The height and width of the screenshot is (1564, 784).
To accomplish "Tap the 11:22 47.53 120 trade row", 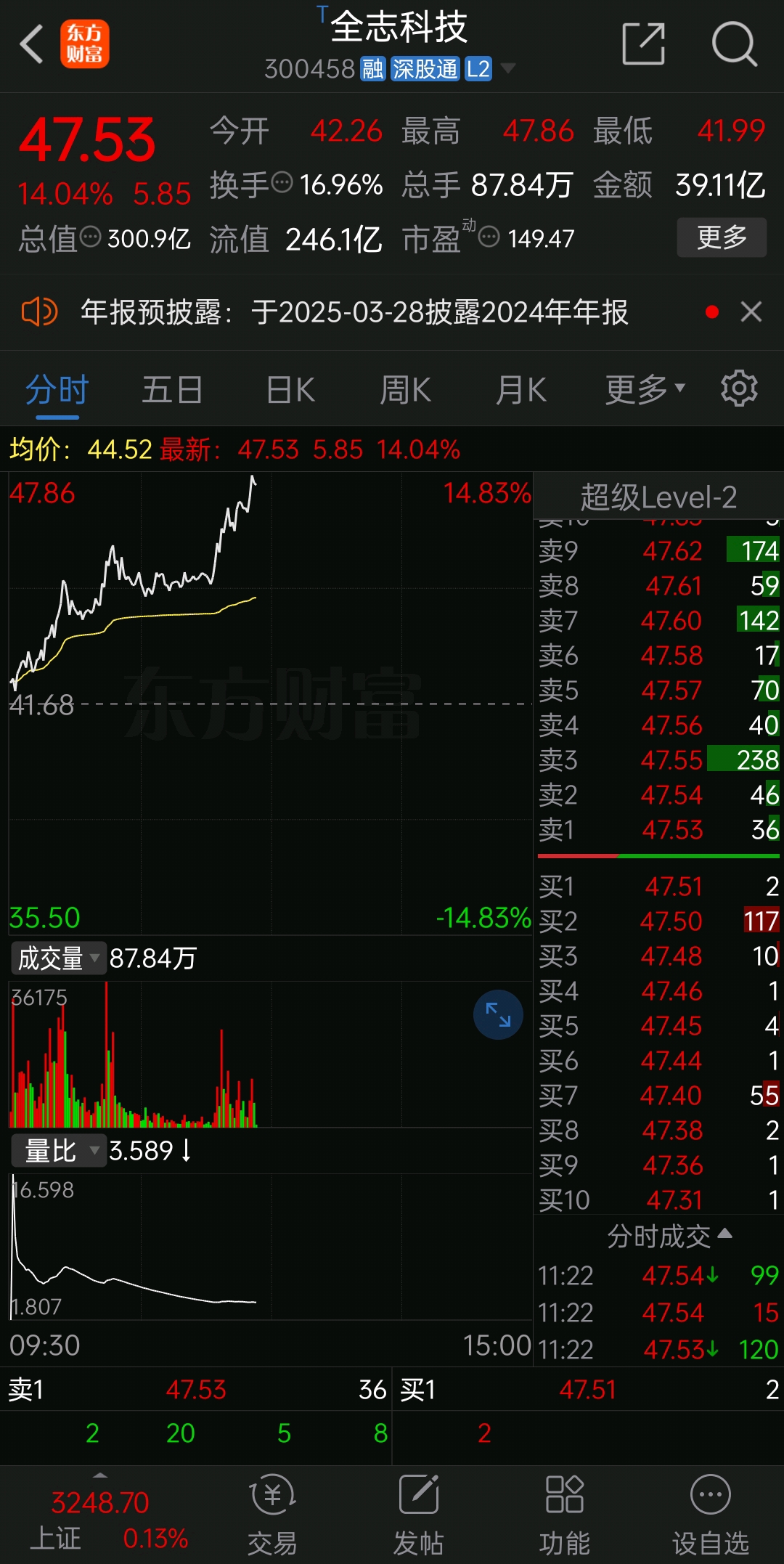I will pyautogui.click(x=658, y=1349).
